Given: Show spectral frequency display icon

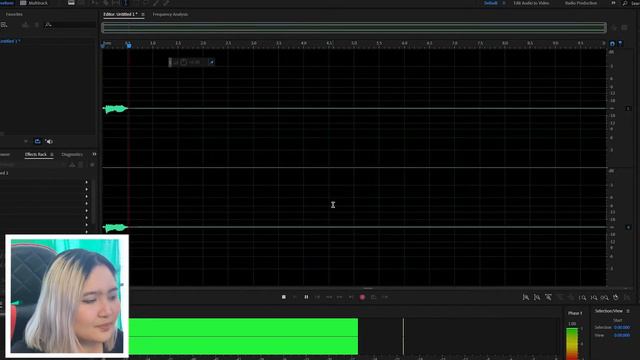Looking at the screenshot, I should click(x=71, y=3).
